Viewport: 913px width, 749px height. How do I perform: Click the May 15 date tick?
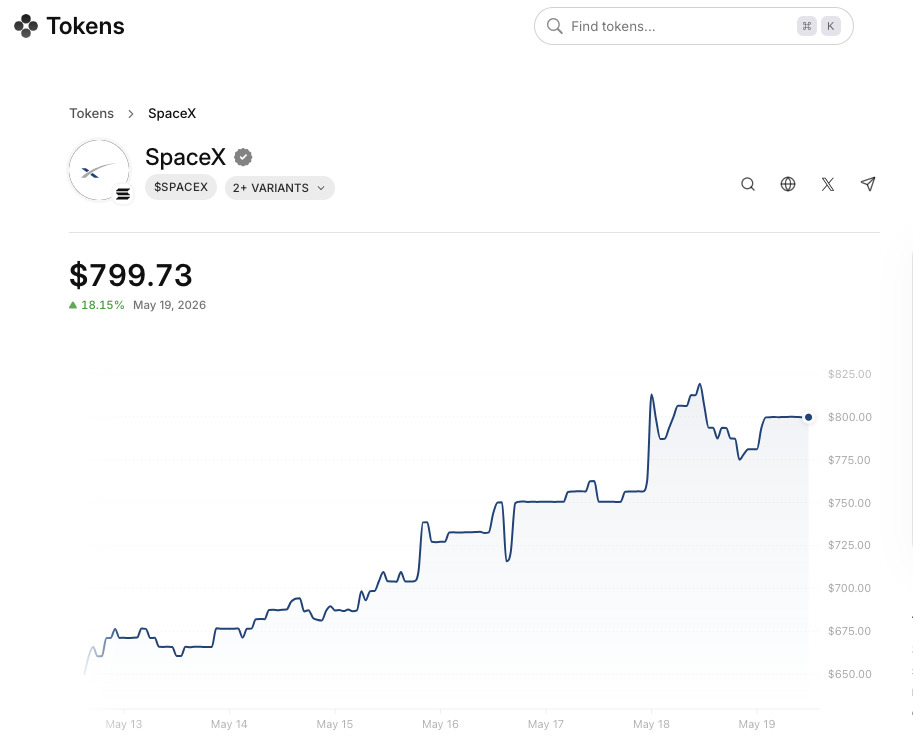[335, 724]
